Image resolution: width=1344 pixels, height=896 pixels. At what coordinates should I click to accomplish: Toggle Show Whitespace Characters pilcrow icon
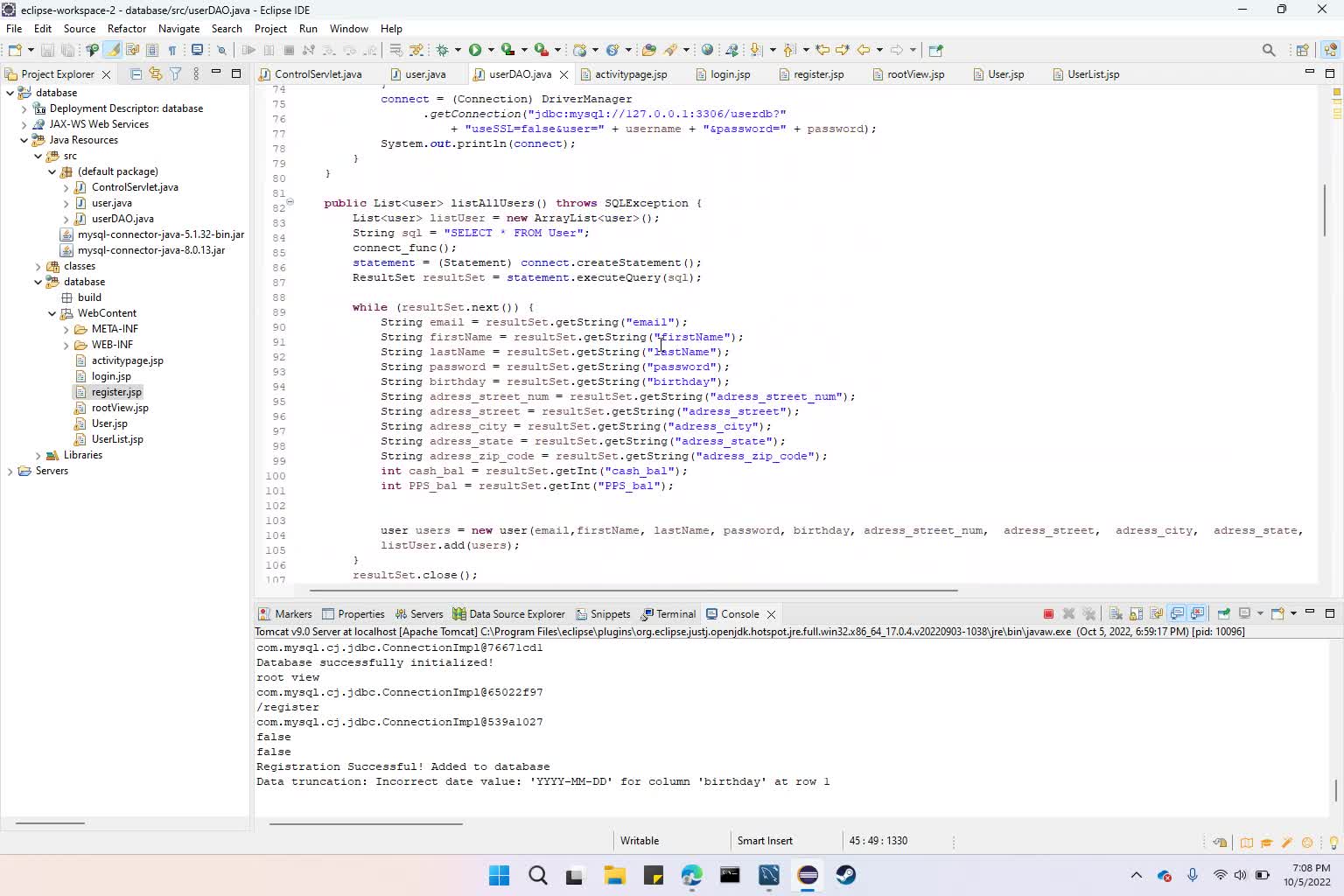tap(172, 50)
